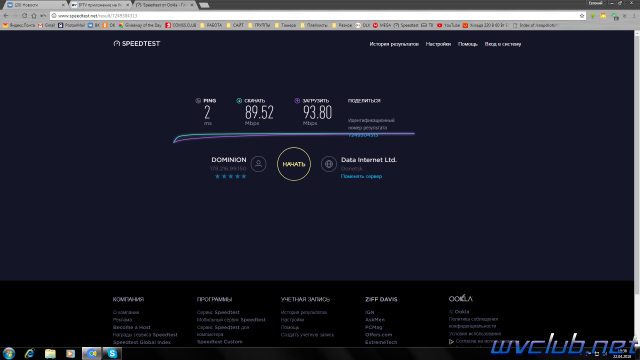This screenshot has height=360, width=640.
Task: Open the История результатов header link
Action: [x=394, y=44]
